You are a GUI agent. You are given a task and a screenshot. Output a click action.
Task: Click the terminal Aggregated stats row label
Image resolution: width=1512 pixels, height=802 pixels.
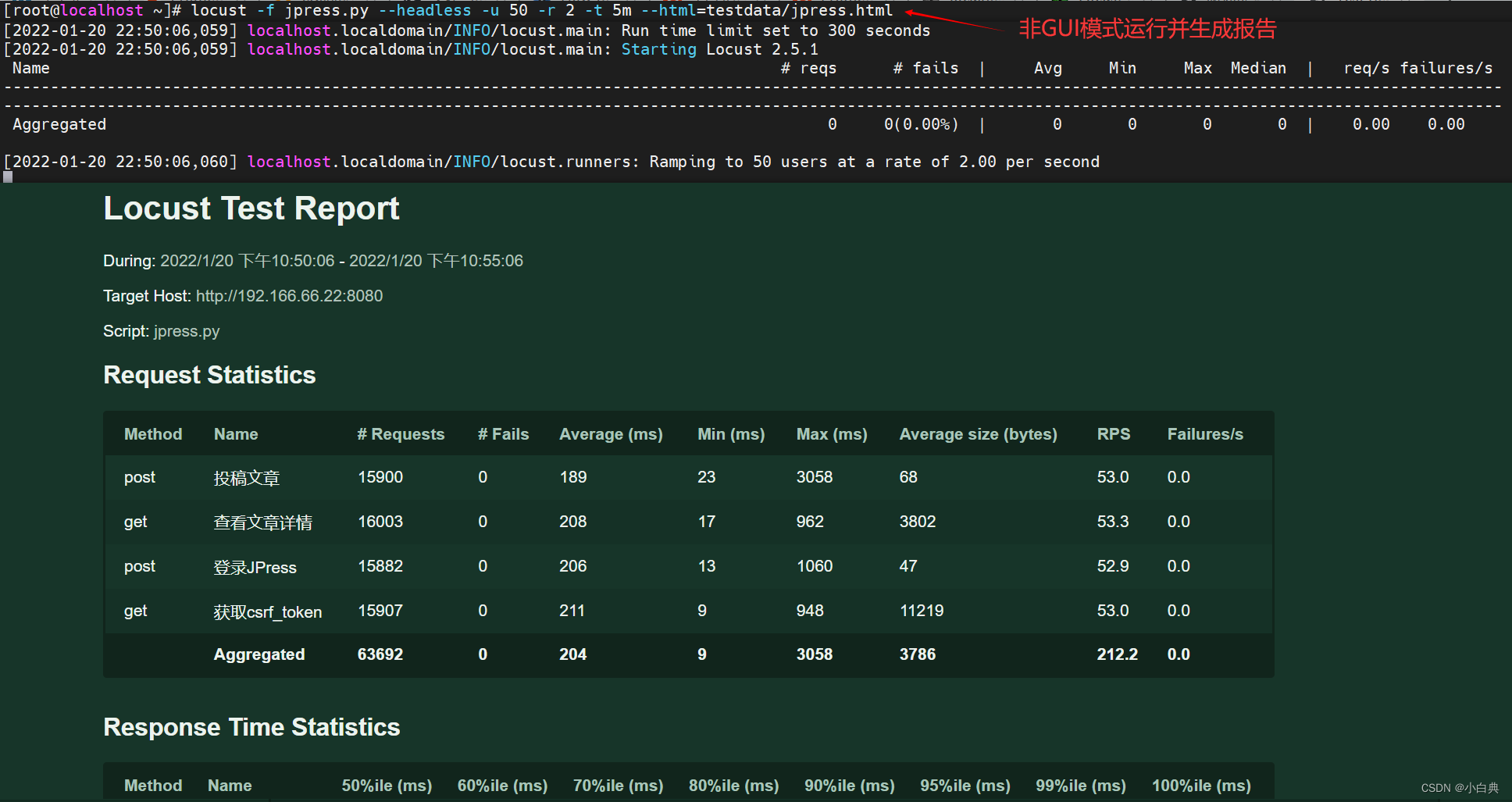click(x=59, y=124)
